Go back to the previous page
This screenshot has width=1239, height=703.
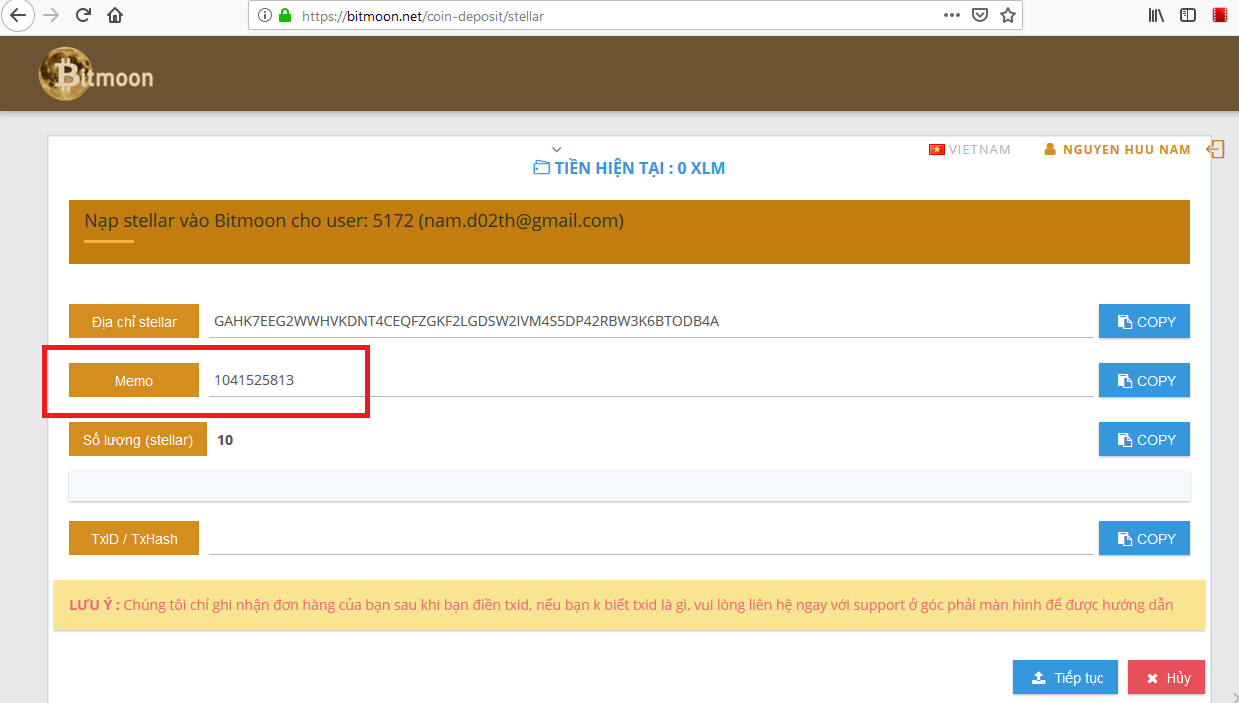point(17,15)
